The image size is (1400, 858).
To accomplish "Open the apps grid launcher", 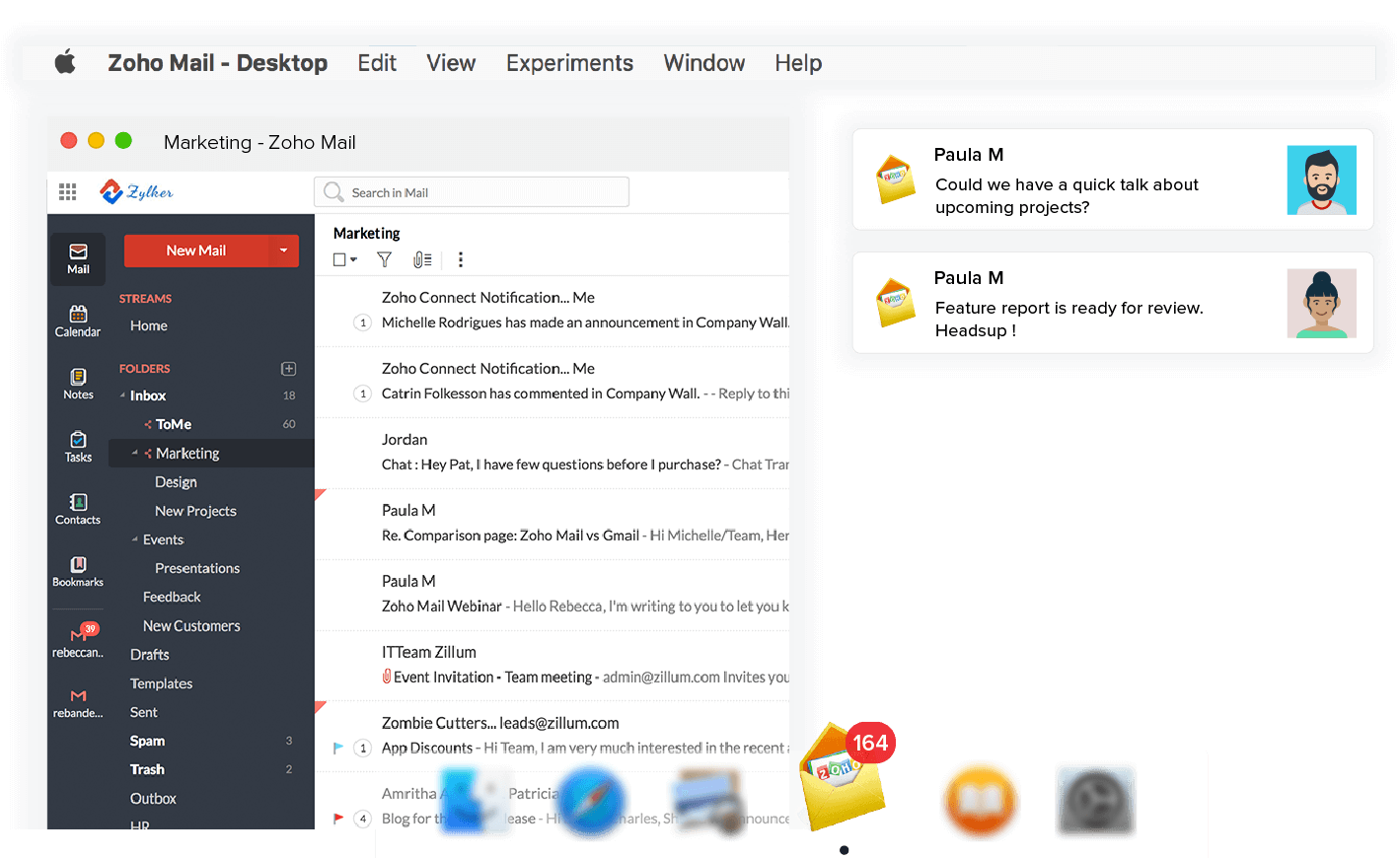I will (68, 192).
